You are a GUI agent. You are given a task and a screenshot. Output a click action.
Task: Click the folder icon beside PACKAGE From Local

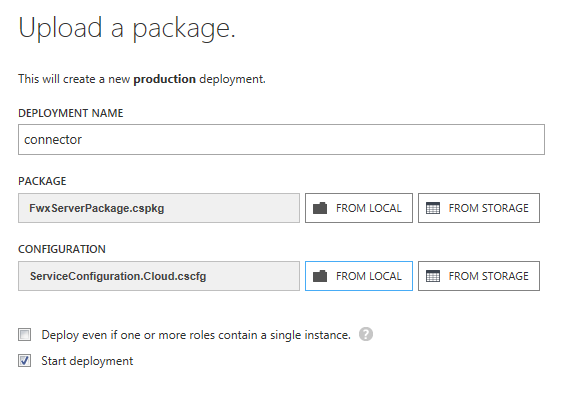(320, 208)
